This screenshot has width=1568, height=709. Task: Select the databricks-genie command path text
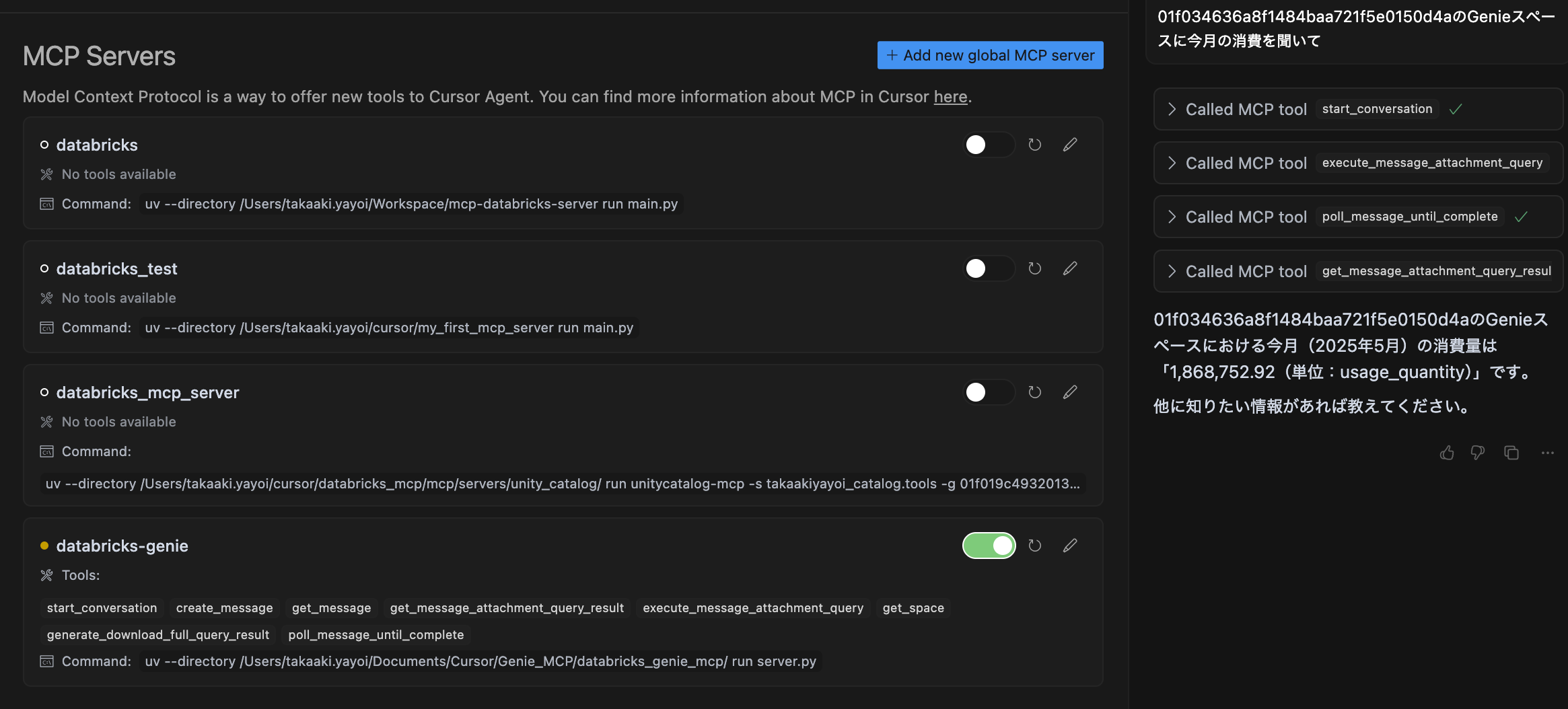pos(481,661)
